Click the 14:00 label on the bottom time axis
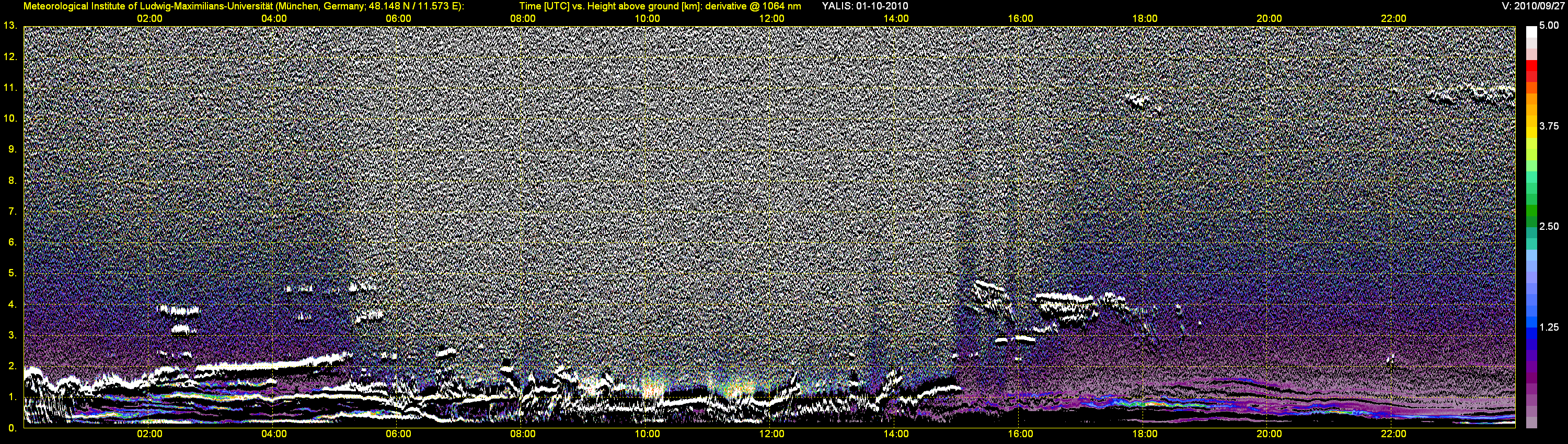 pyautogui.click(x=896, y=434)
